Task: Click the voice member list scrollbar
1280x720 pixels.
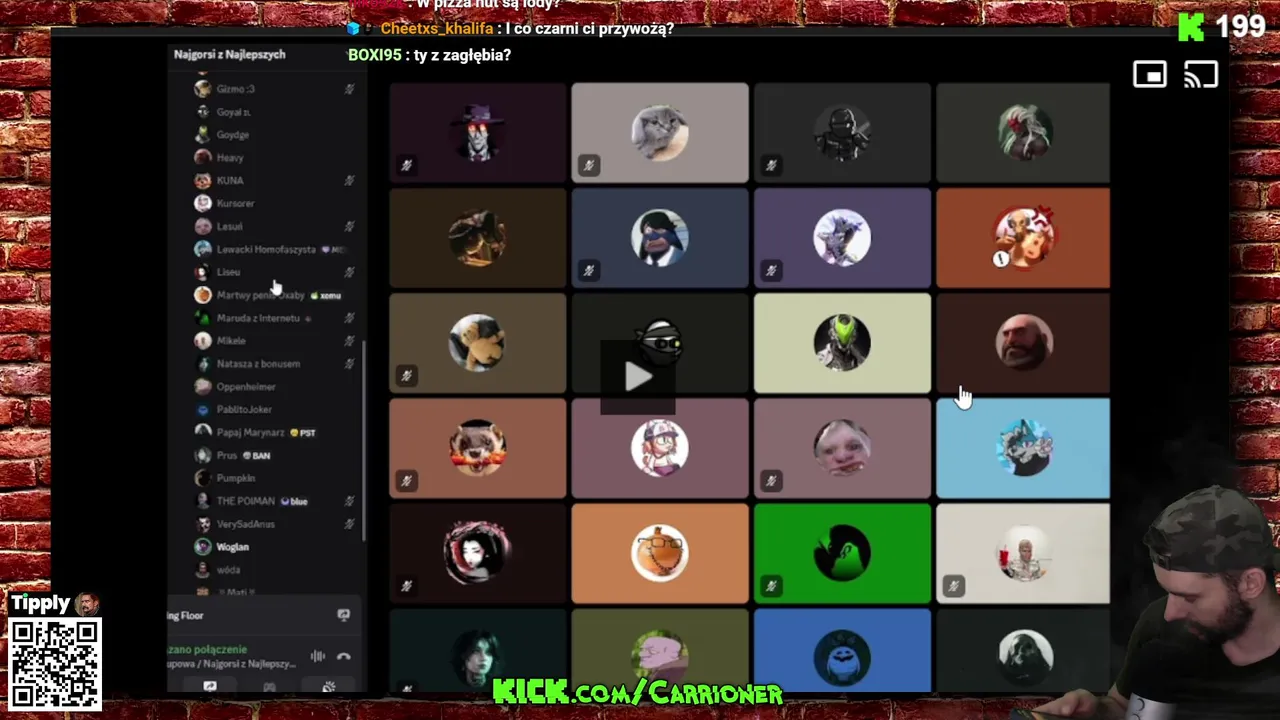Action: [365, 440]
